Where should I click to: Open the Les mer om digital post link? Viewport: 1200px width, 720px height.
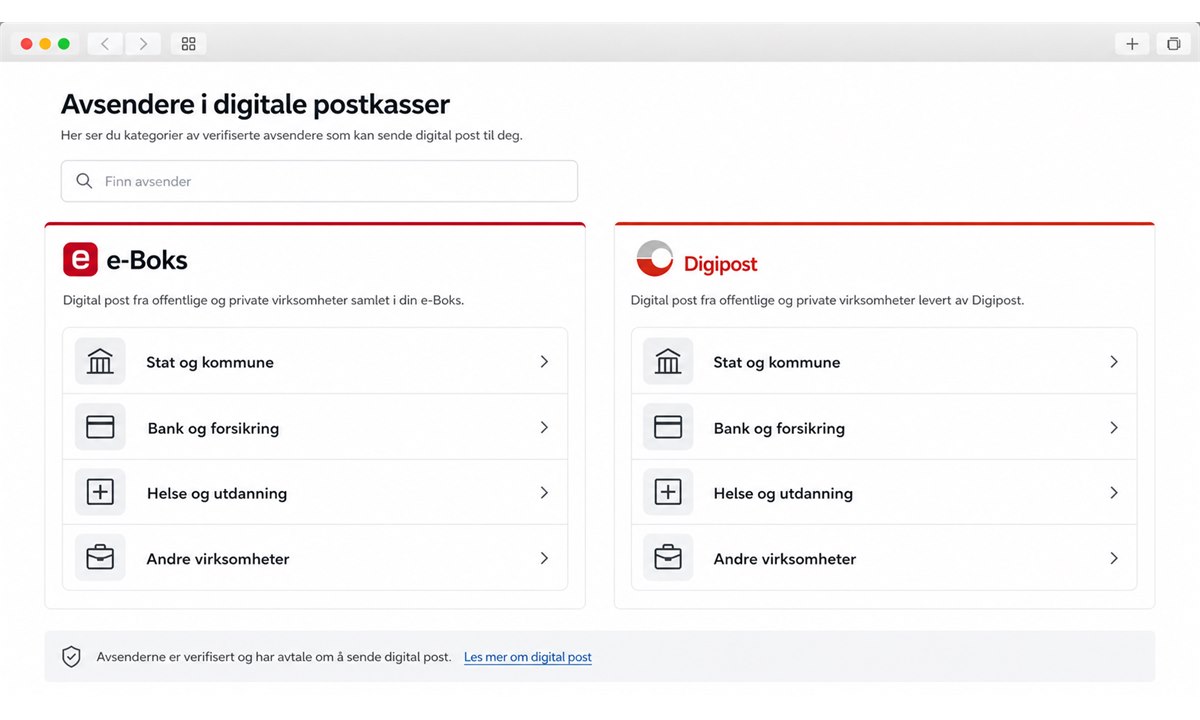pyautogui.click(x=528, y=657)
